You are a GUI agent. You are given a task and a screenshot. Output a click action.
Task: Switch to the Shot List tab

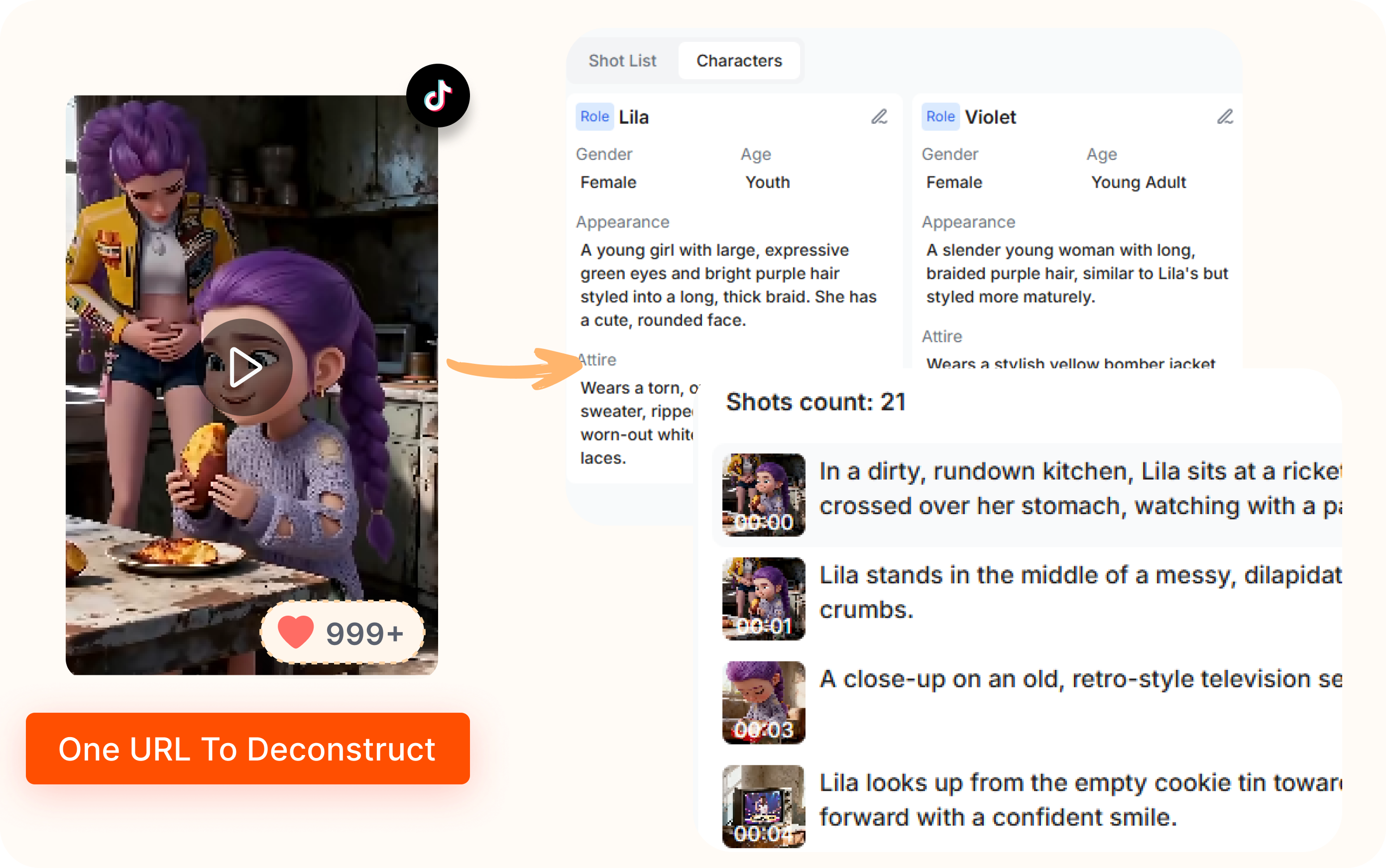622,60
